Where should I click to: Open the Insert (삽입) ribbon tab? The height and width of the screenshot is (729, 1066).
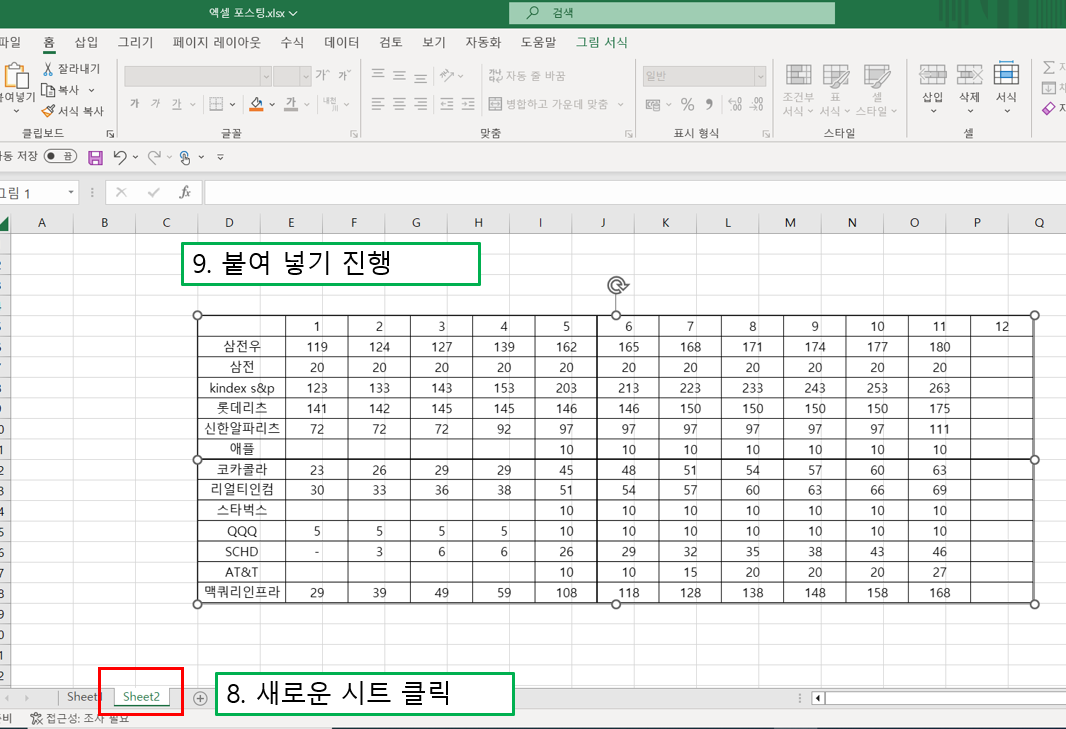click(x=86, y=42)
